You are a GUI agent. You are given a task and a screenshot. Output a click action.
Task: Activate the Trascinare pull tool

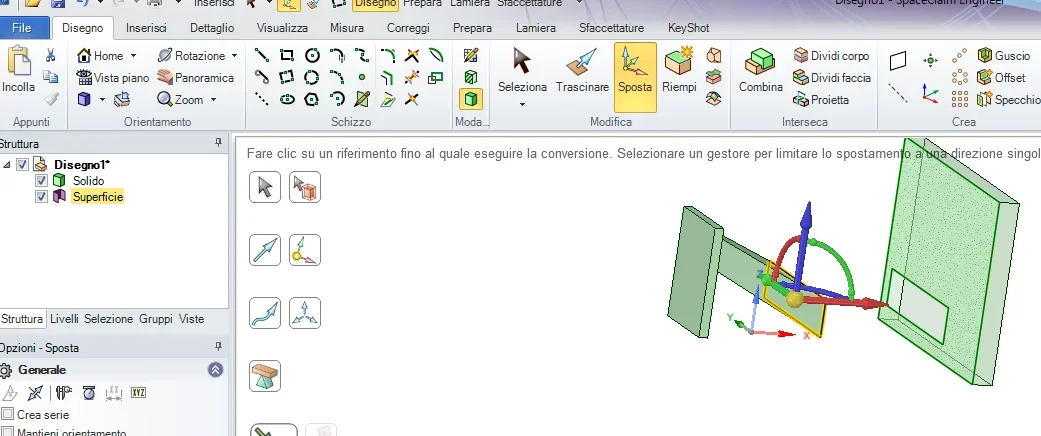pos(582,75)
